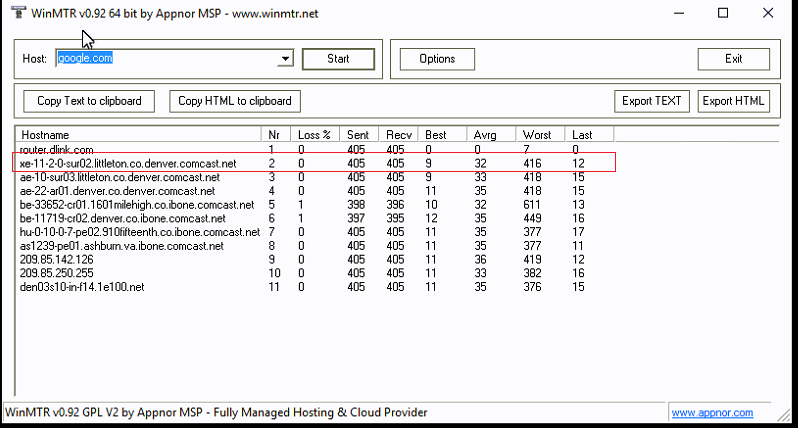Viewport: 798px width, 428px height.
Task: Click the Nr column header
Action: point(275,135)
